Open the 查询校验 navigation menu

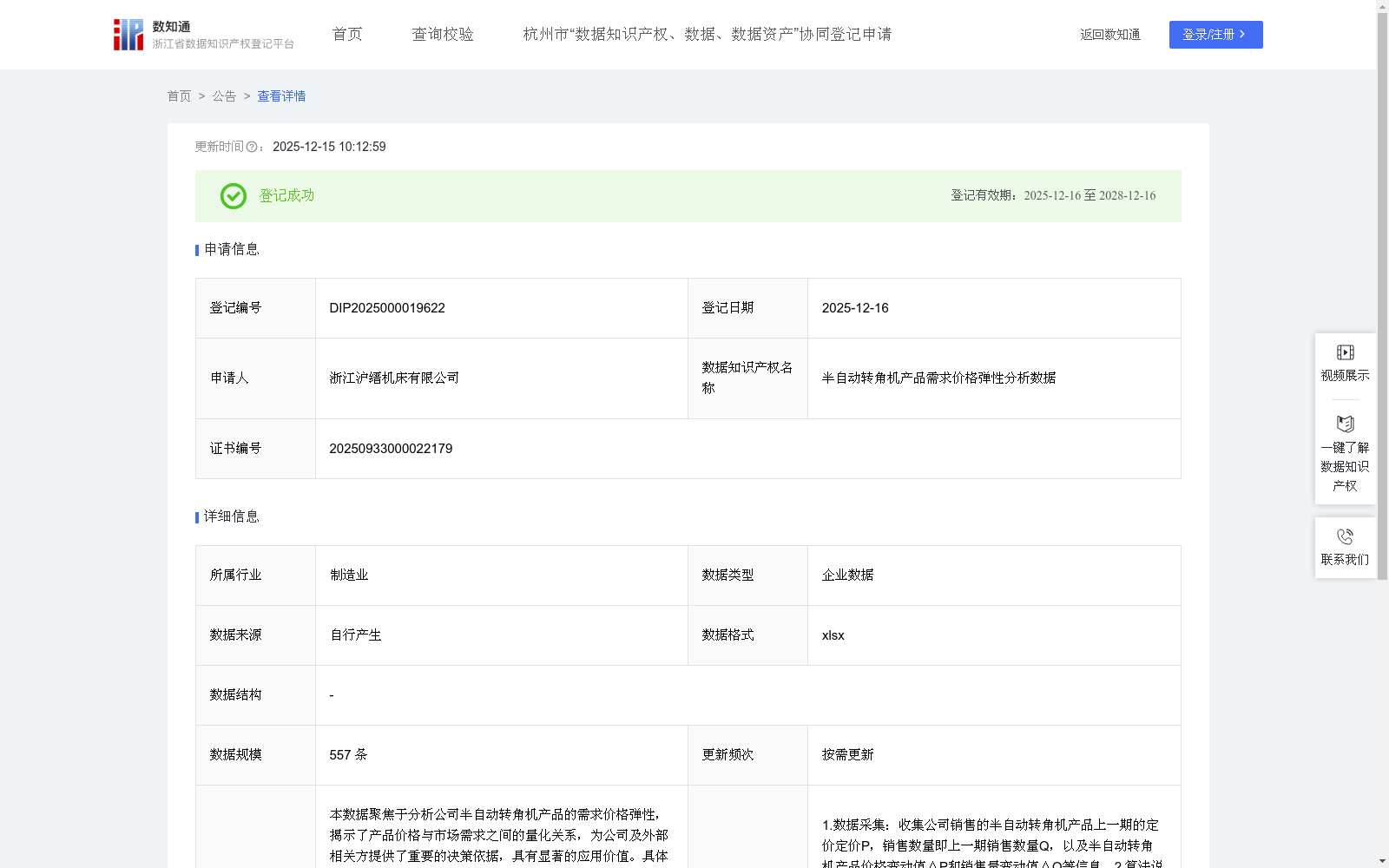pyautogui.click(x=443, y=34)
